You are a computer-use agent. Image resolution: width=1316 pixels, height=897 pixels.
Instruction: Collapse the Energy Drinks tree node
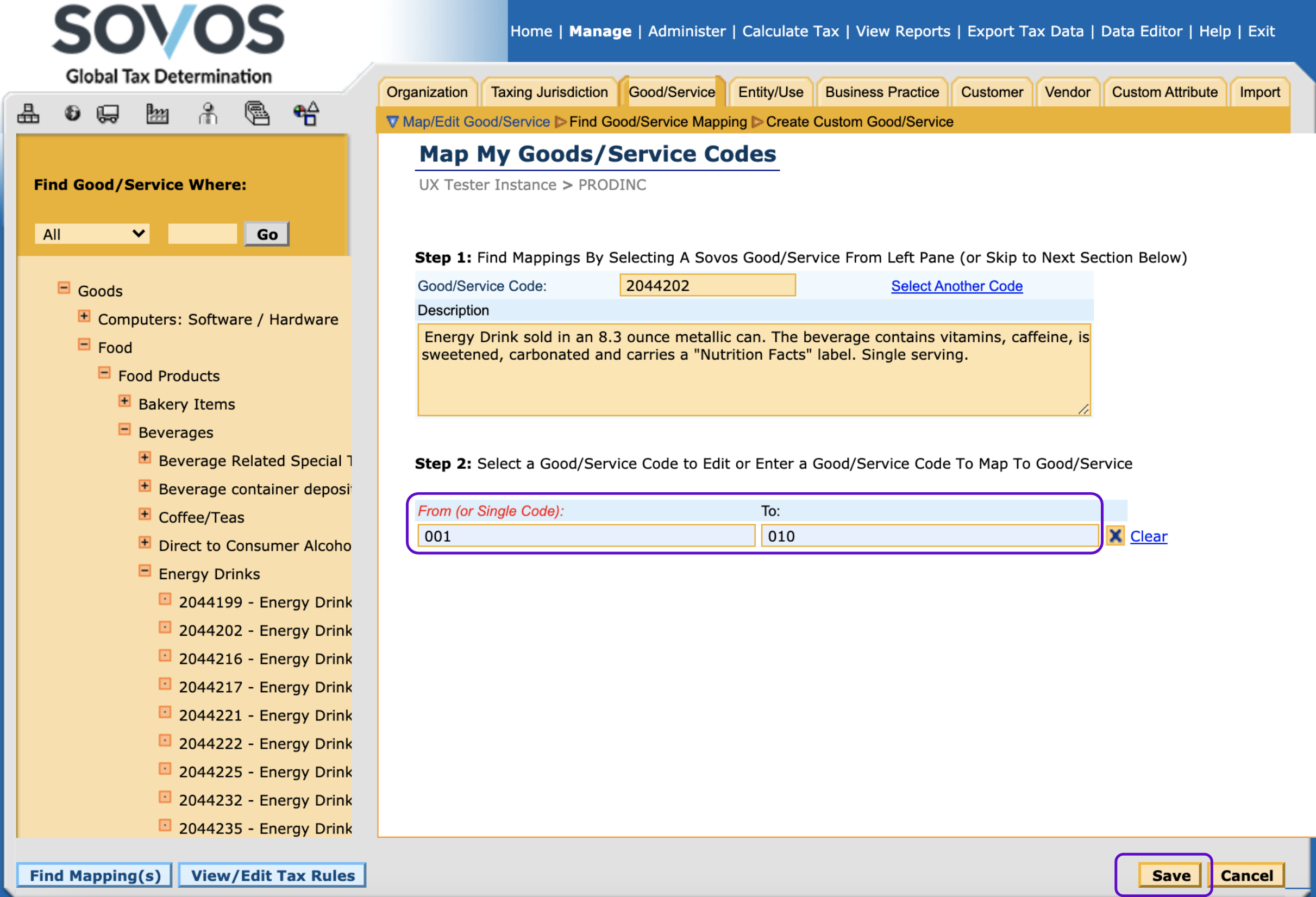click(145, 571)
